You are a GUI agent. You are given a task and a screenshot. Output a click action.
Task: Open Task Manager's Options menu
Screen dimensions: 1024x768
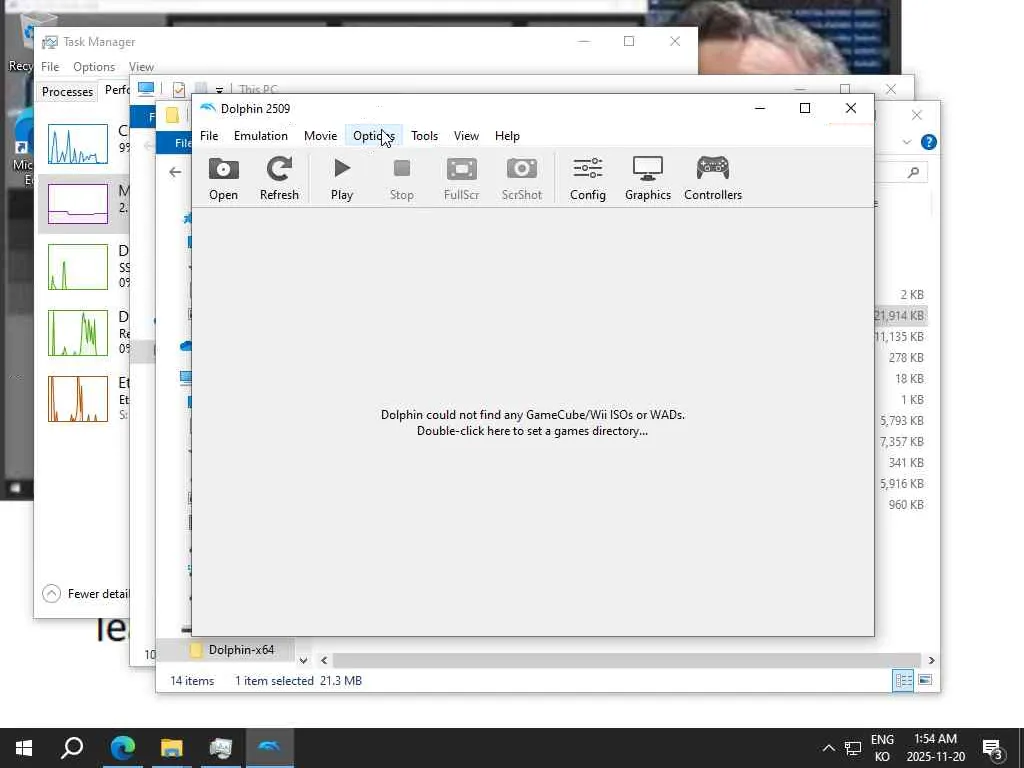94,67
